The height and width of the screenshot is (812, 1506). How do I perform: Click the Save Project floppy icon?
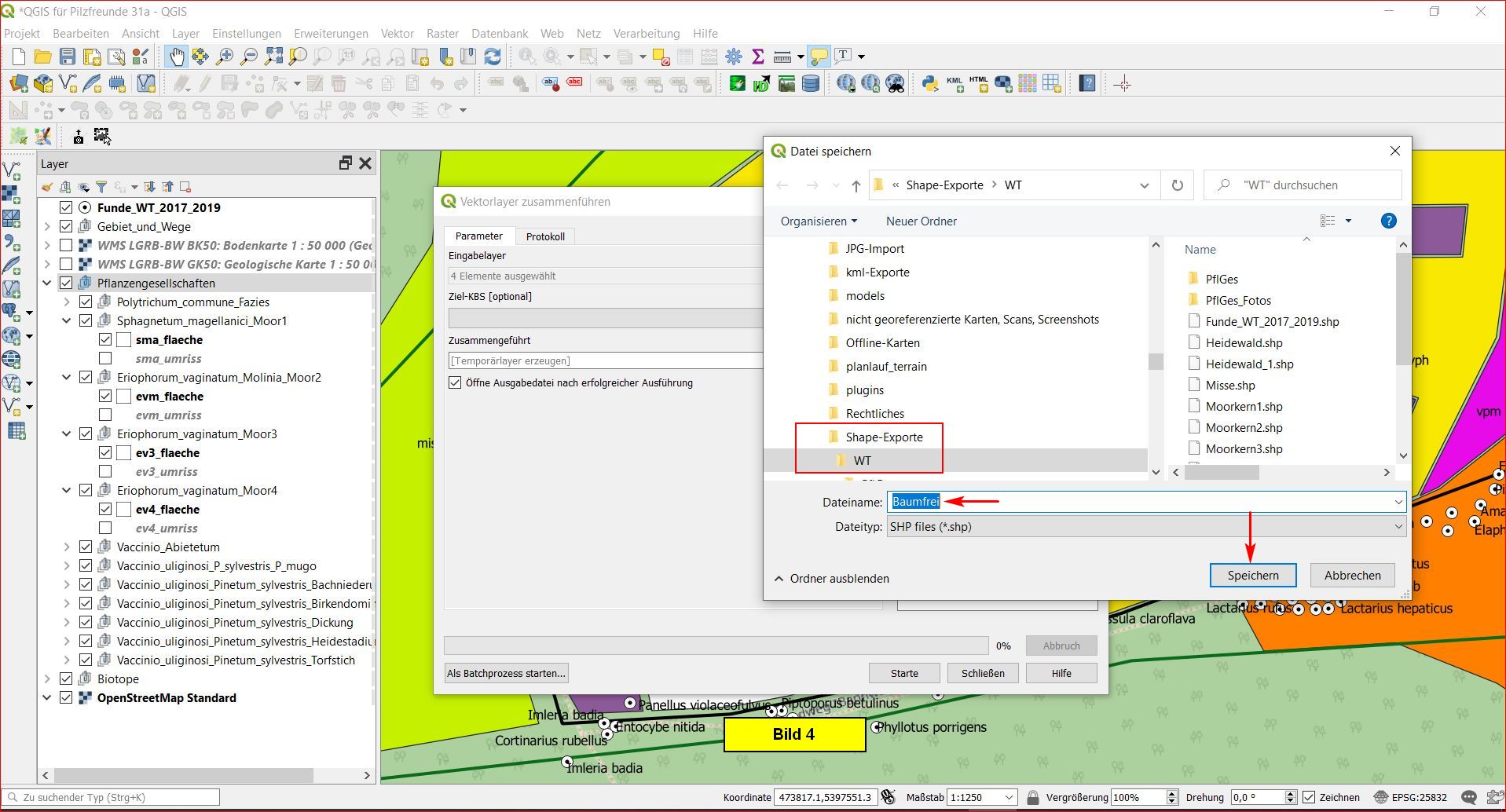[x=68, y=57]
